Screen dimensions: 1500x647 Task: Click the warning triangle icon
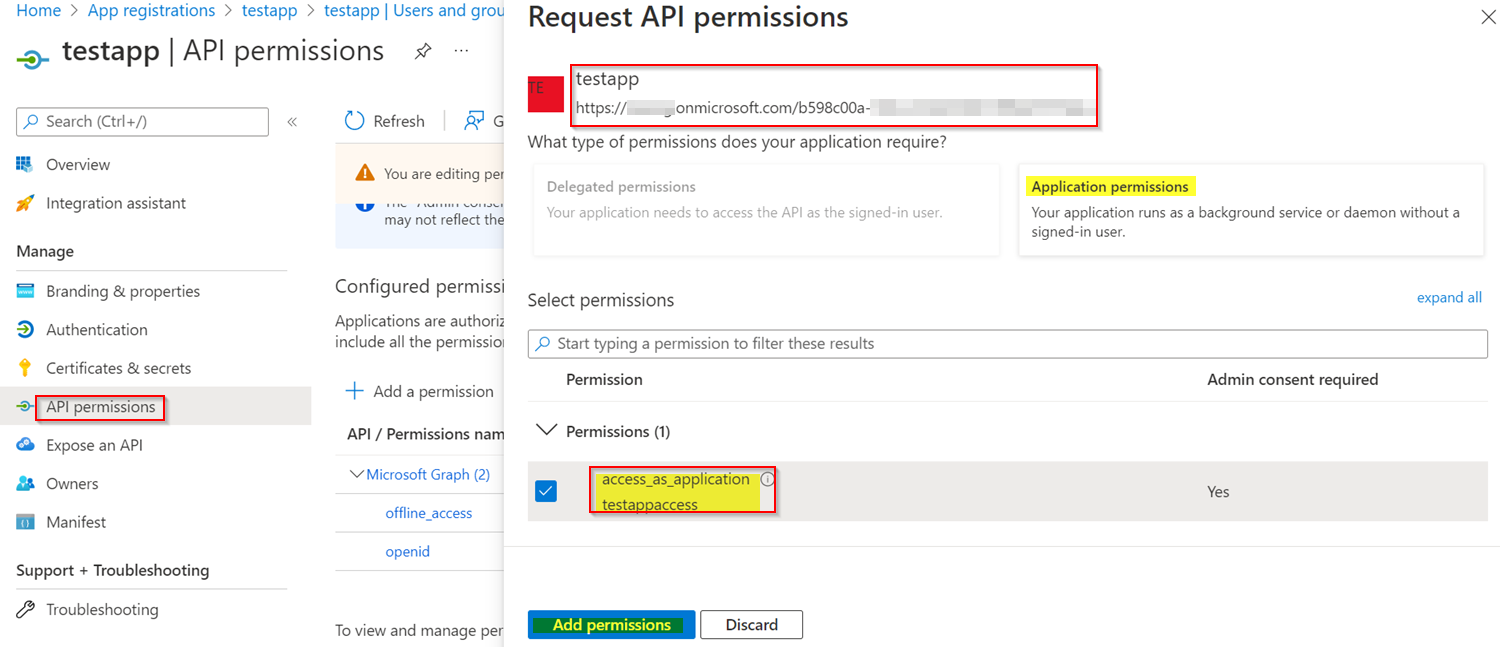(366, 173)
